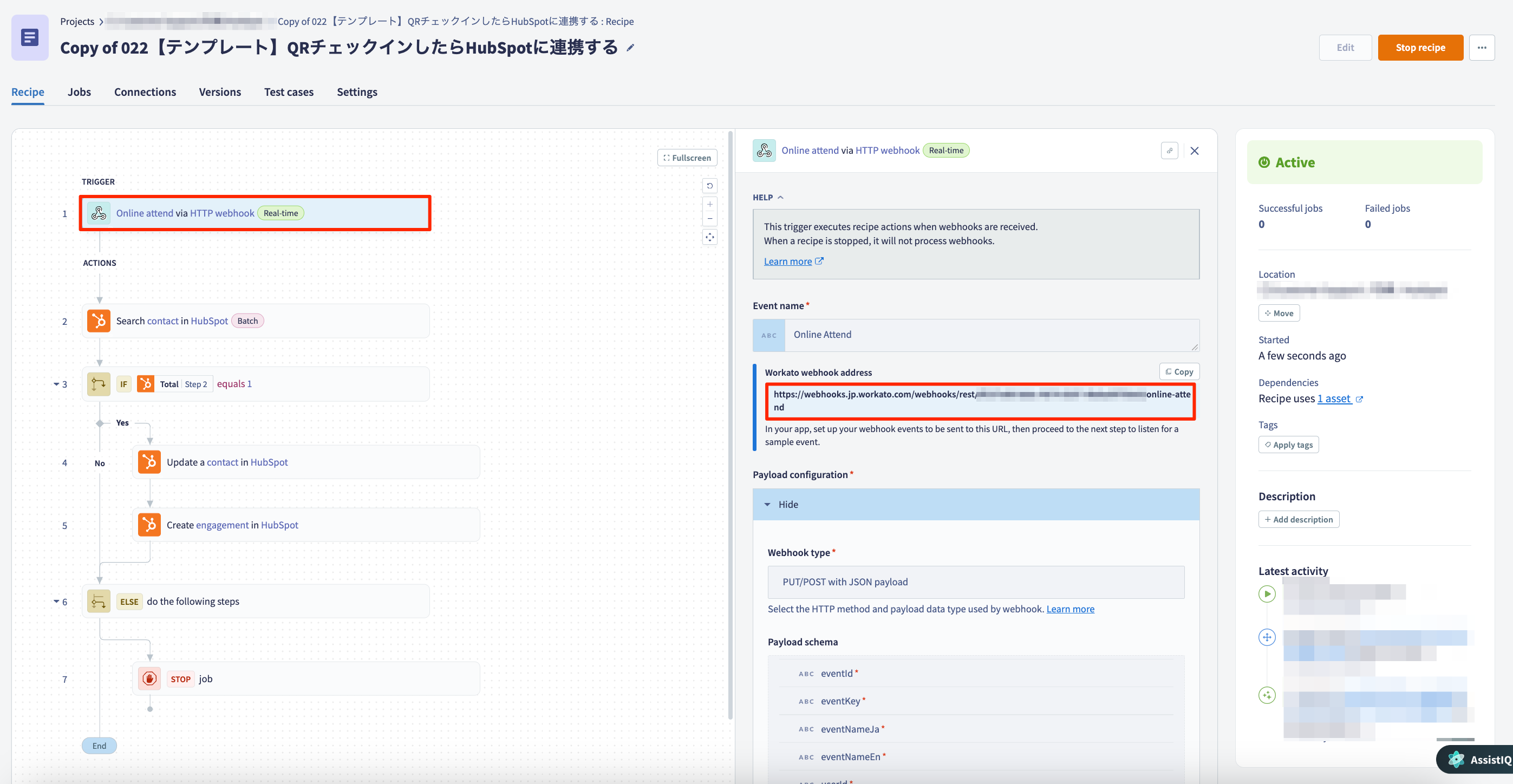This screenshot has height=784, width=1513.
Task: Collapse step 3 IF block
Action: (56, 384)
